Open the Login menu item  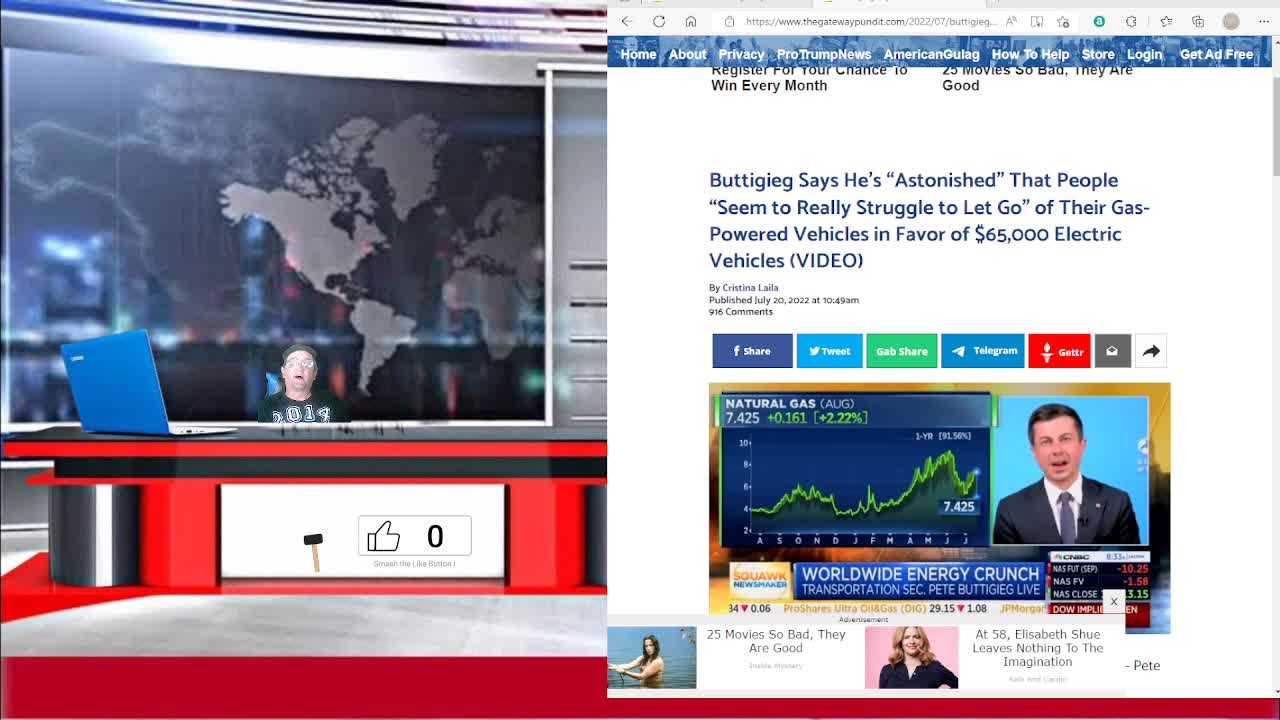click(1145, 54)
